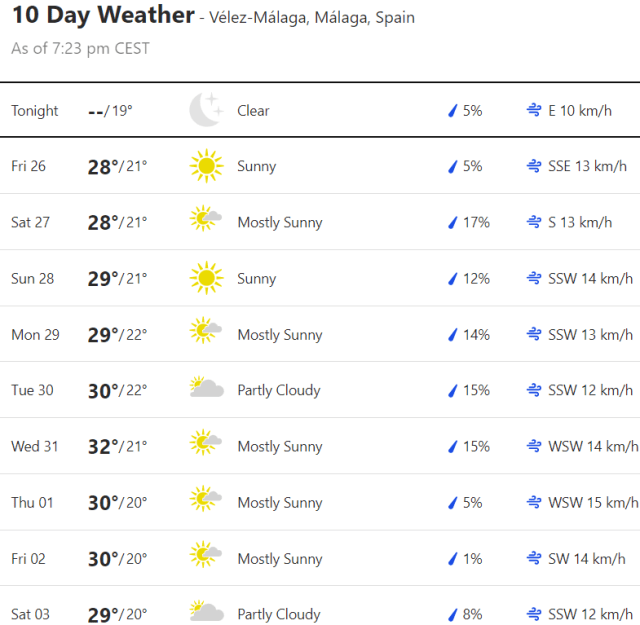Screen dimensions: 640x625
Task: Click the mostly sunny icon for Sat 27
Action: tap(206, 222)
